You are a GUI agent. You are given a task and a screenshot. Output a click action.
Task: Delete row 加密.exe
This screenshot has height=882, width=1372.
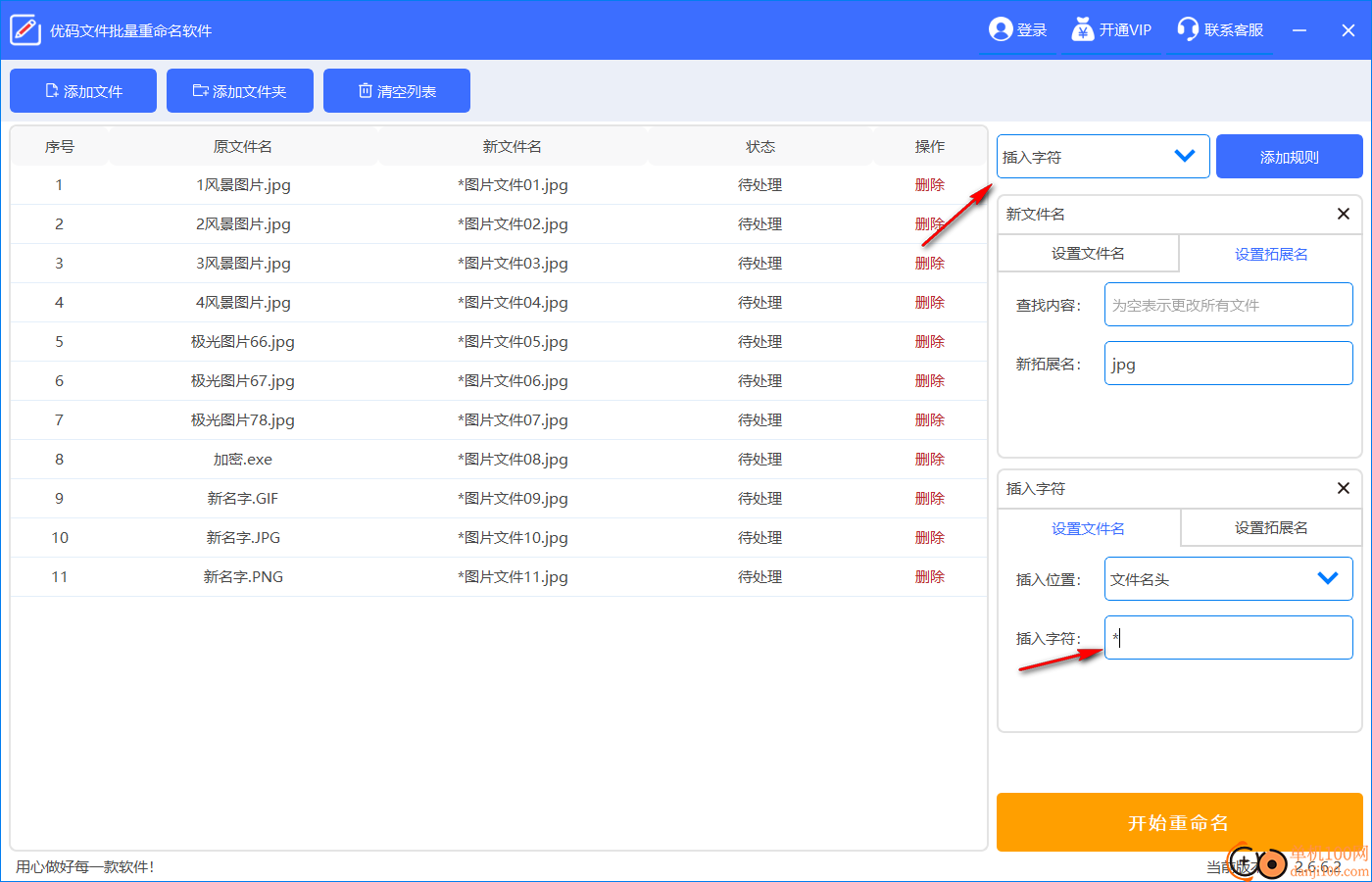pyautogui.click(x=930, y=460)
